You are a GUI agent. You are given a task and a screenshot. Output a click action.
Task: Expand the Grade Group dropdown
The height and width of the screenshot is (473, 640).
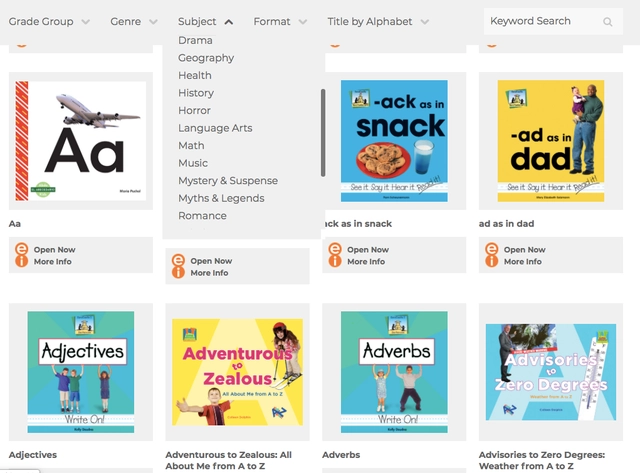[49, 21]
